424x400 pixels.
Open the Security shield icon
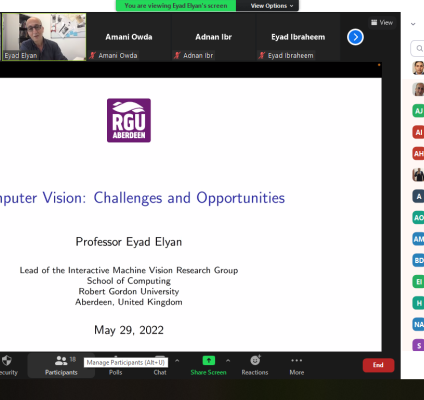pyautogui.click(x=7, y=360)
